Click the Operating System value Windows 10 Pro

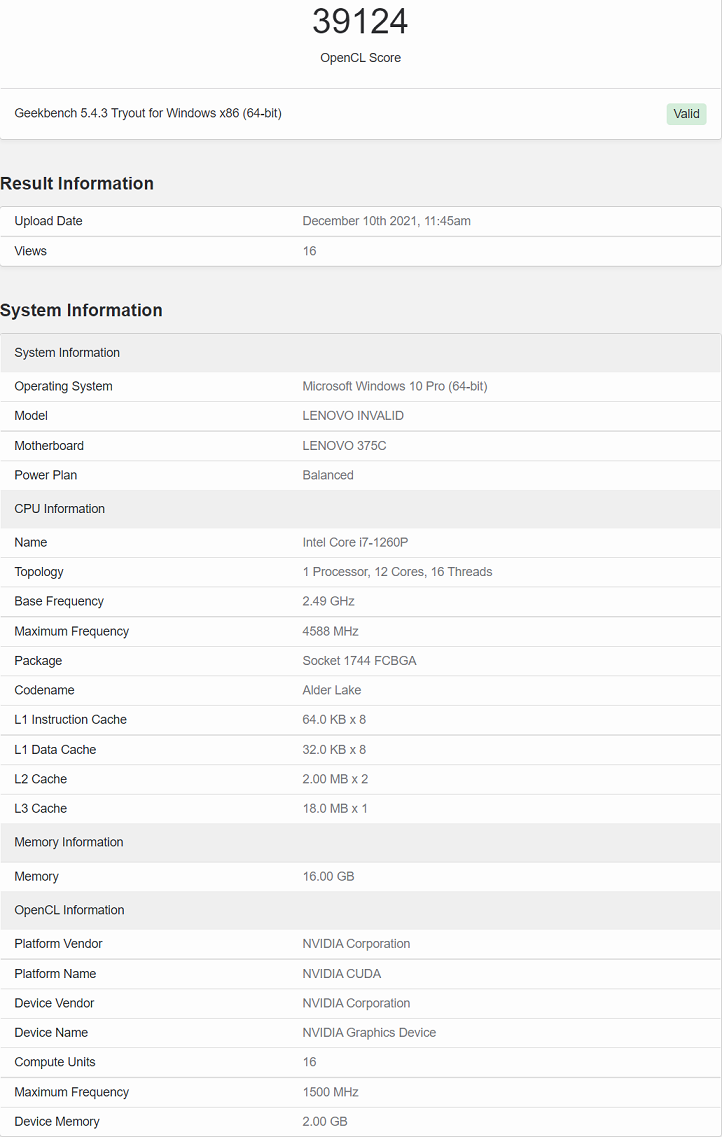click(395, 386)
